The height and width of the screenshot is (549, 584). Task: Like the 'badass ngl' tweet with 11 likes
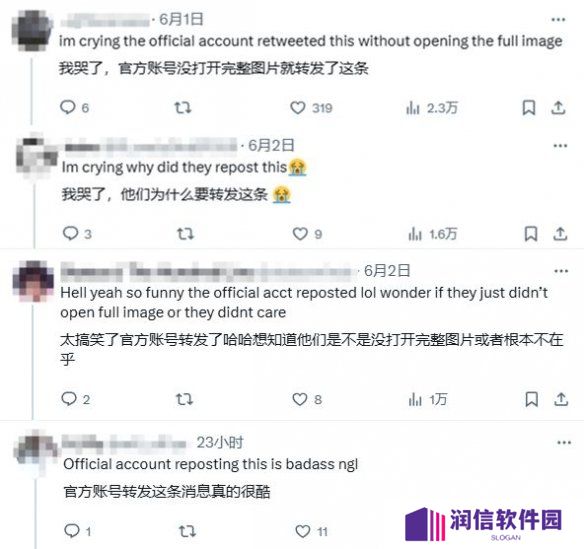tap(311, 531)
